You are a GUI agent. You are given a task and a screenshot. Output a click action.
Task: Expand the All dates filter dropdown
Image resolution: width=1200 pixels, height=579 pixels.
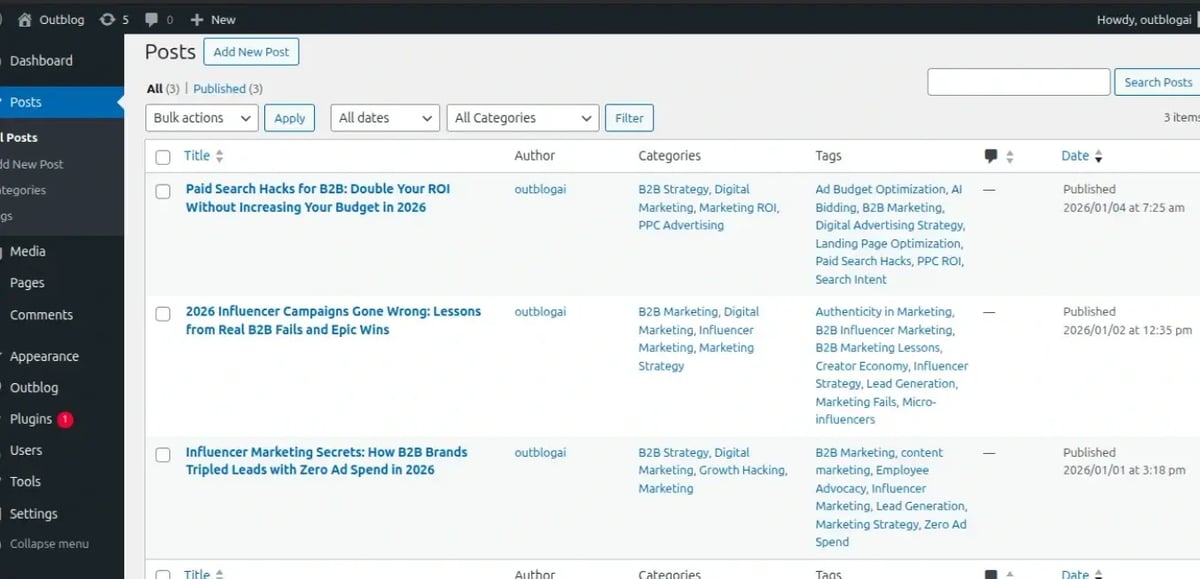385,118
